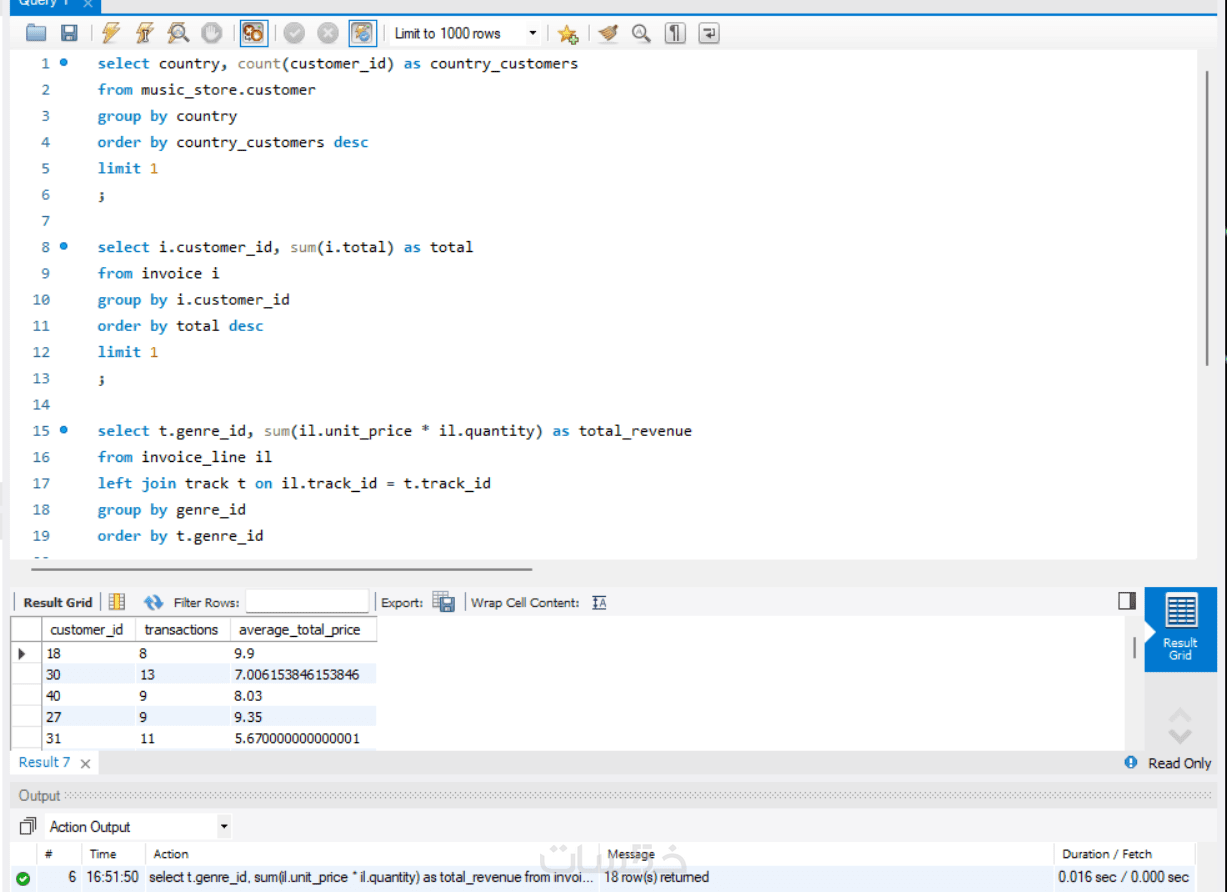Click the Commit checkmark icon

(x=294, y=33)
